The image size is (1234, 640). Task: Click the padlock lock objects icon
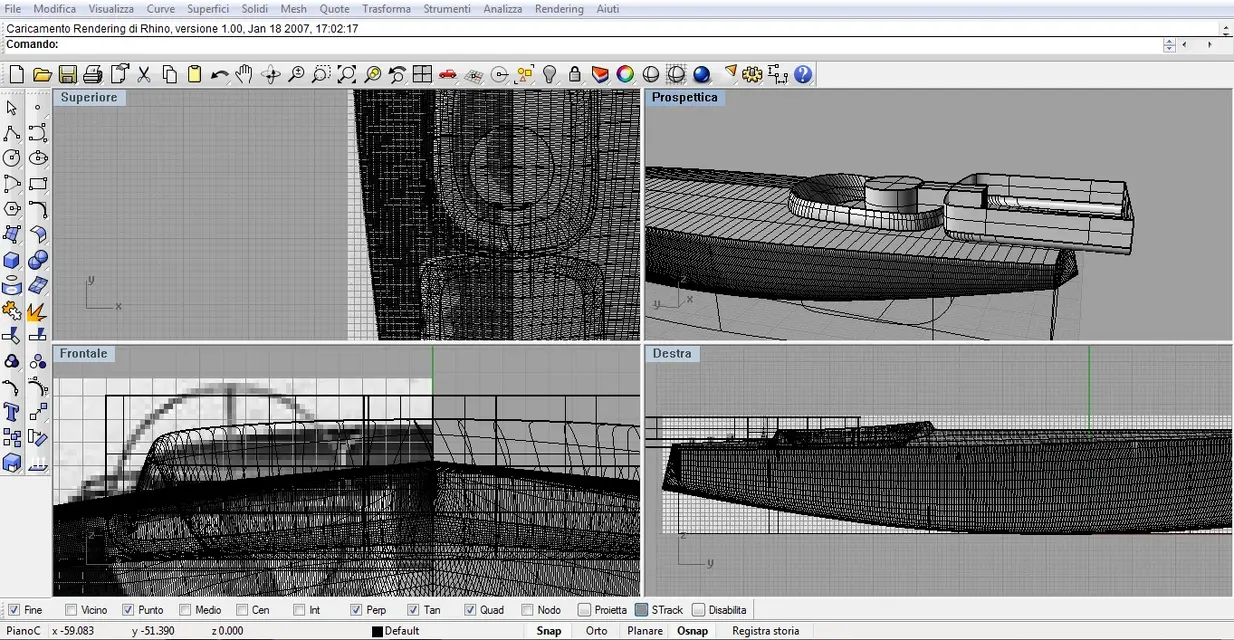click(575, 74)
